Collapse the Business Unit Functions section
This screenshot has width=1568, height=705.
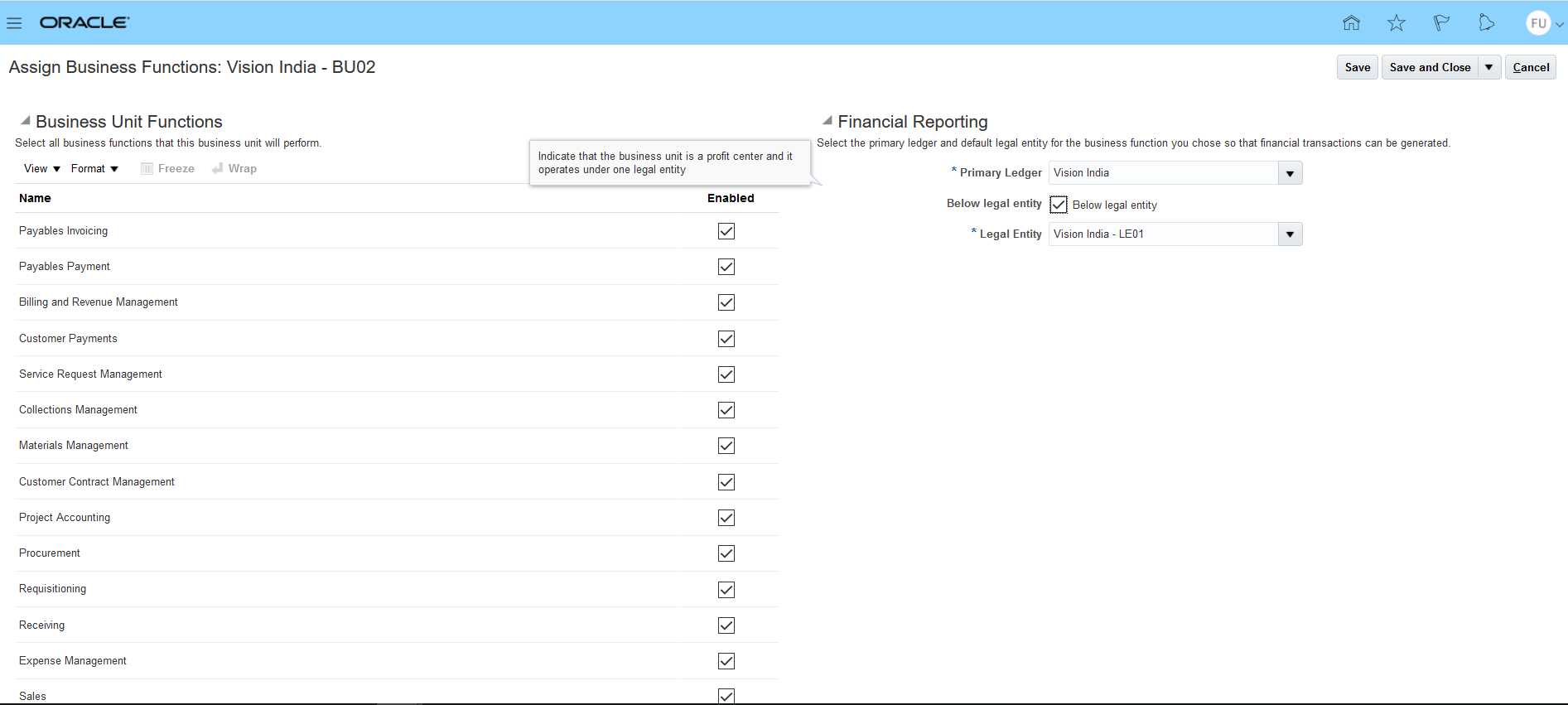point(26,121)
